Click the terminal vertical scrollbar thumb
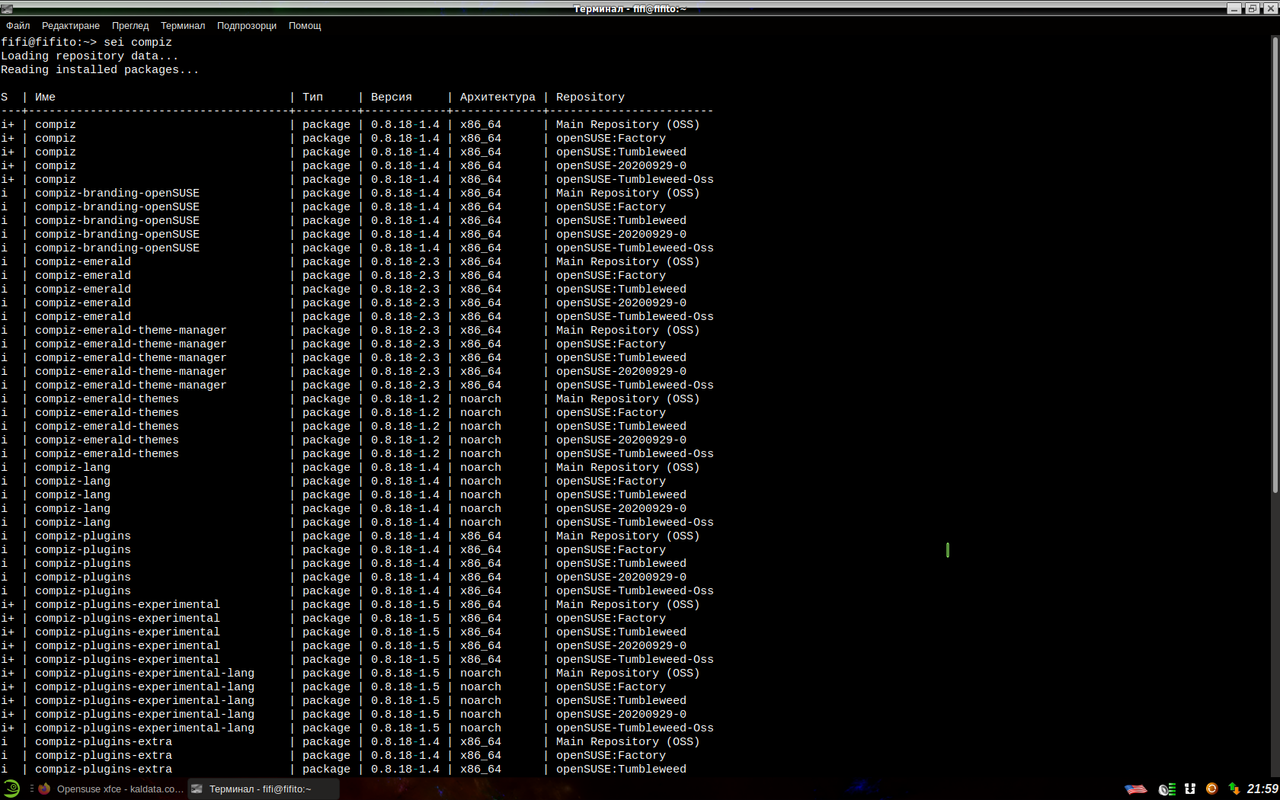Viewport: 1280px width, 800px height. (1275, 265)
